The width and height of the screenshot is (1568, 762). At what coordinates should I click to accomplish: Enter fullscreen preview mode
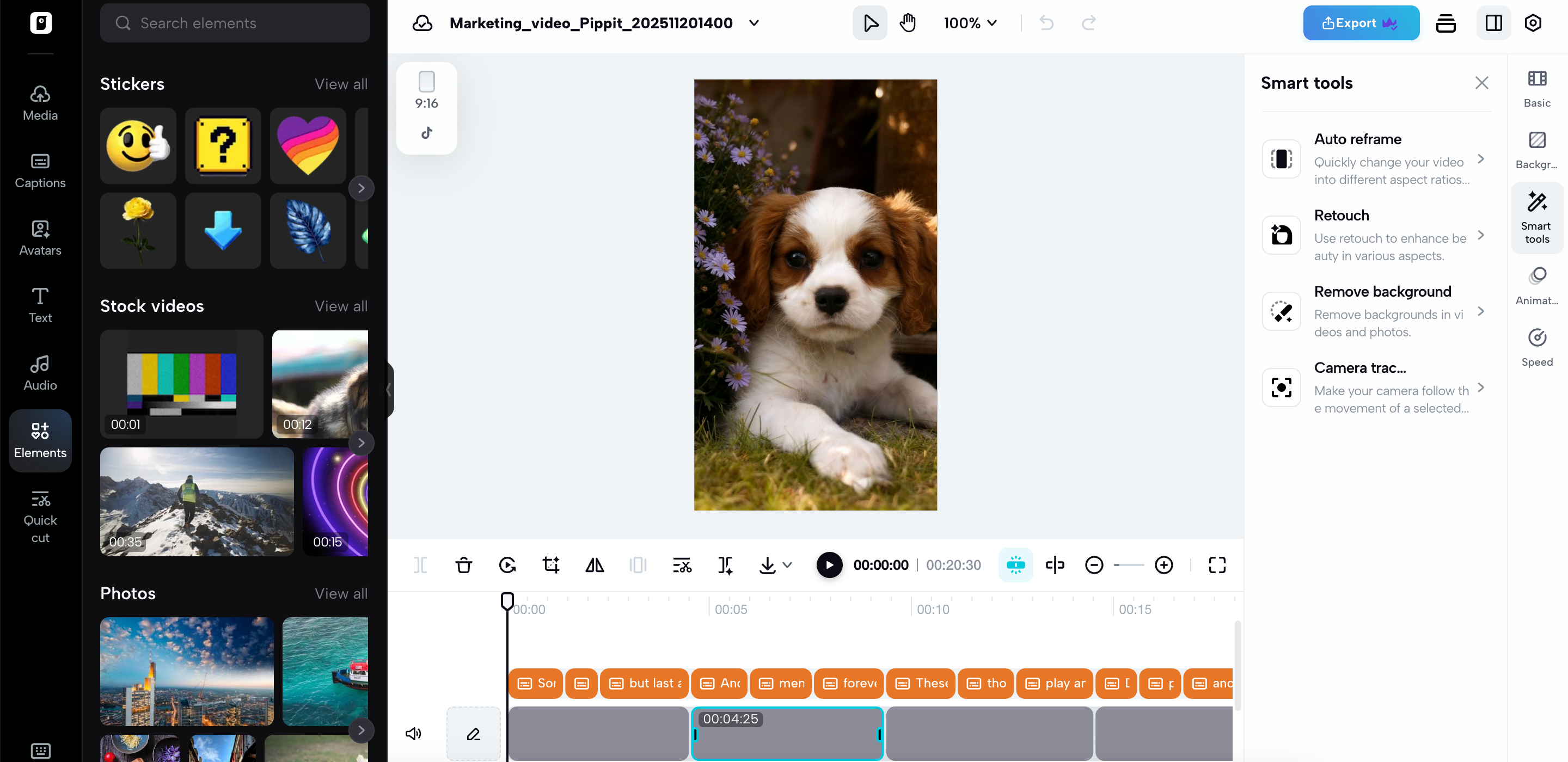(1217, 565)
